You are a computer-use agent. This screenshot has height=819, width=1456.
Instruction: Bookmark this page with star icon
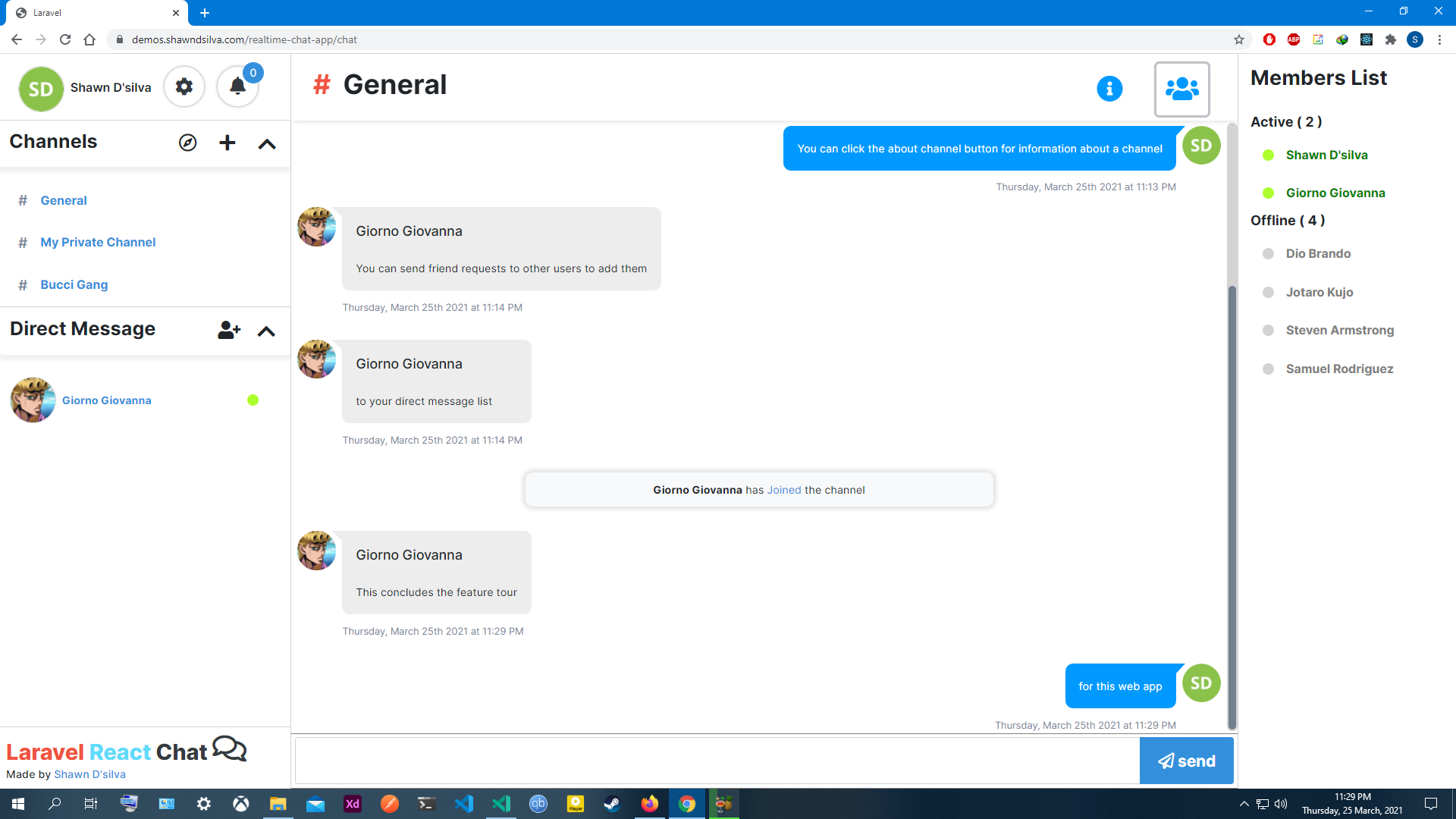click(1239, 39)
